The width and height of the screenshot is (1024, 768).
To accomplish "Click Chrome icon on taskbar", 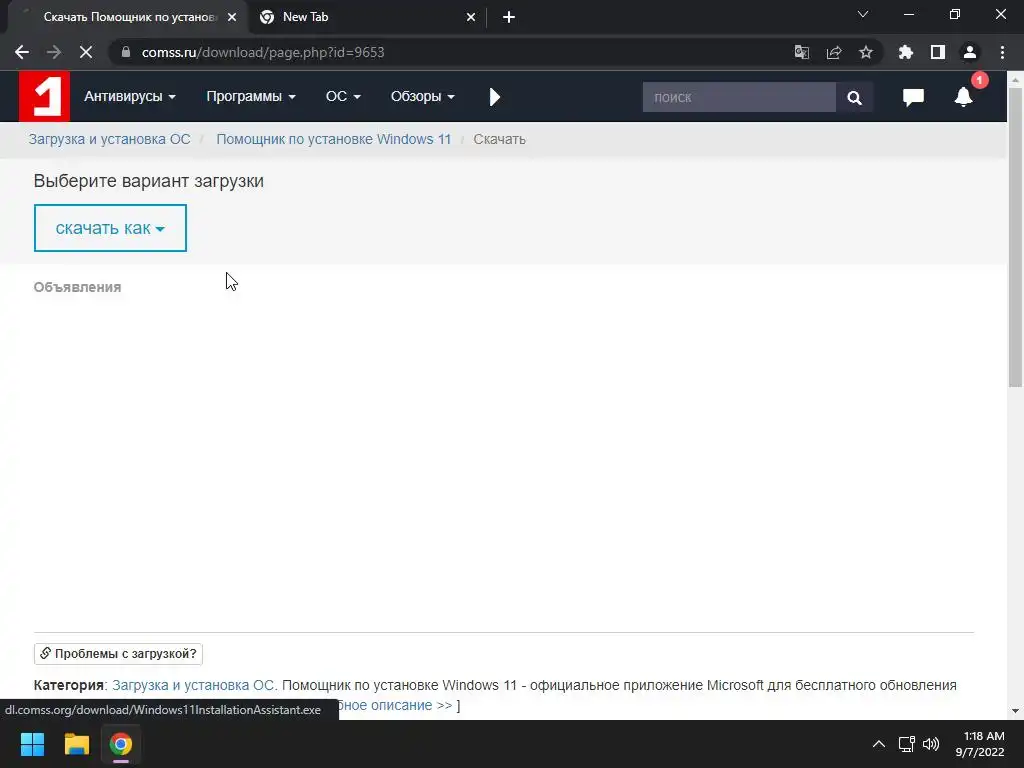I will tap(120, 744).
